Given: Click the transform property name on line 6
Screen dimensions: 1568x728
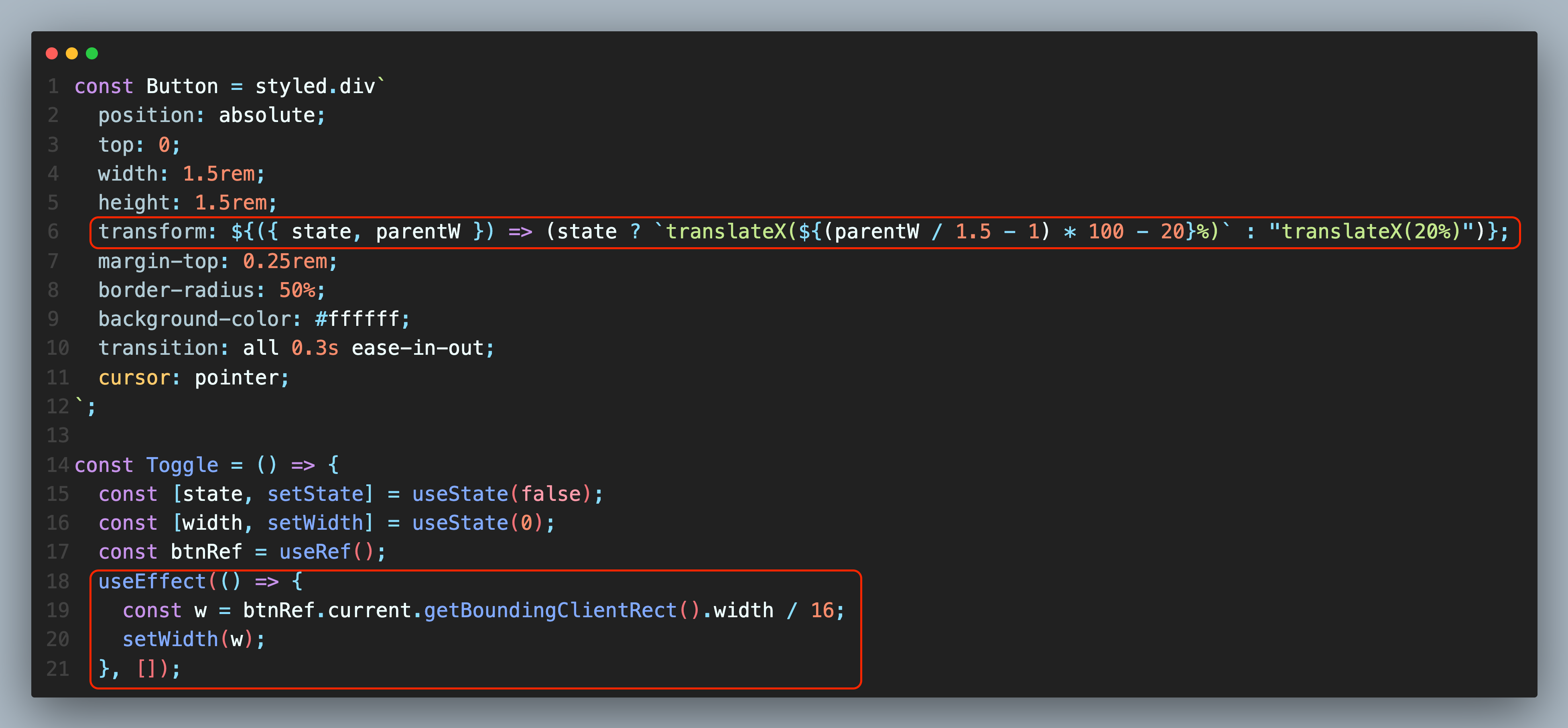Looking at the screenshot, I should [152, 232].
